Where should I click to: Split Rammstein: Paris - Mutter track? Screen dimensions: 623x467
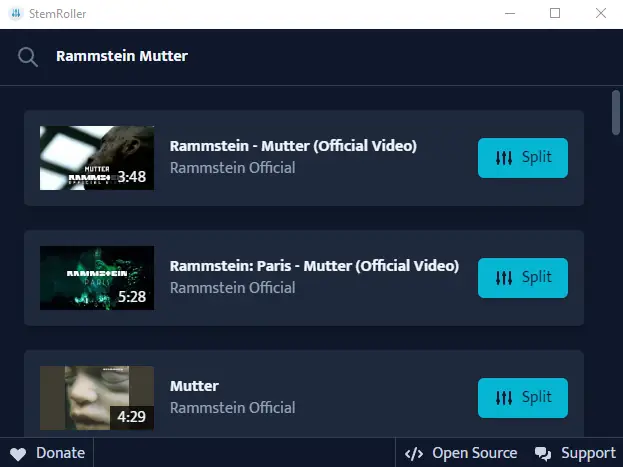click(522, 278)
